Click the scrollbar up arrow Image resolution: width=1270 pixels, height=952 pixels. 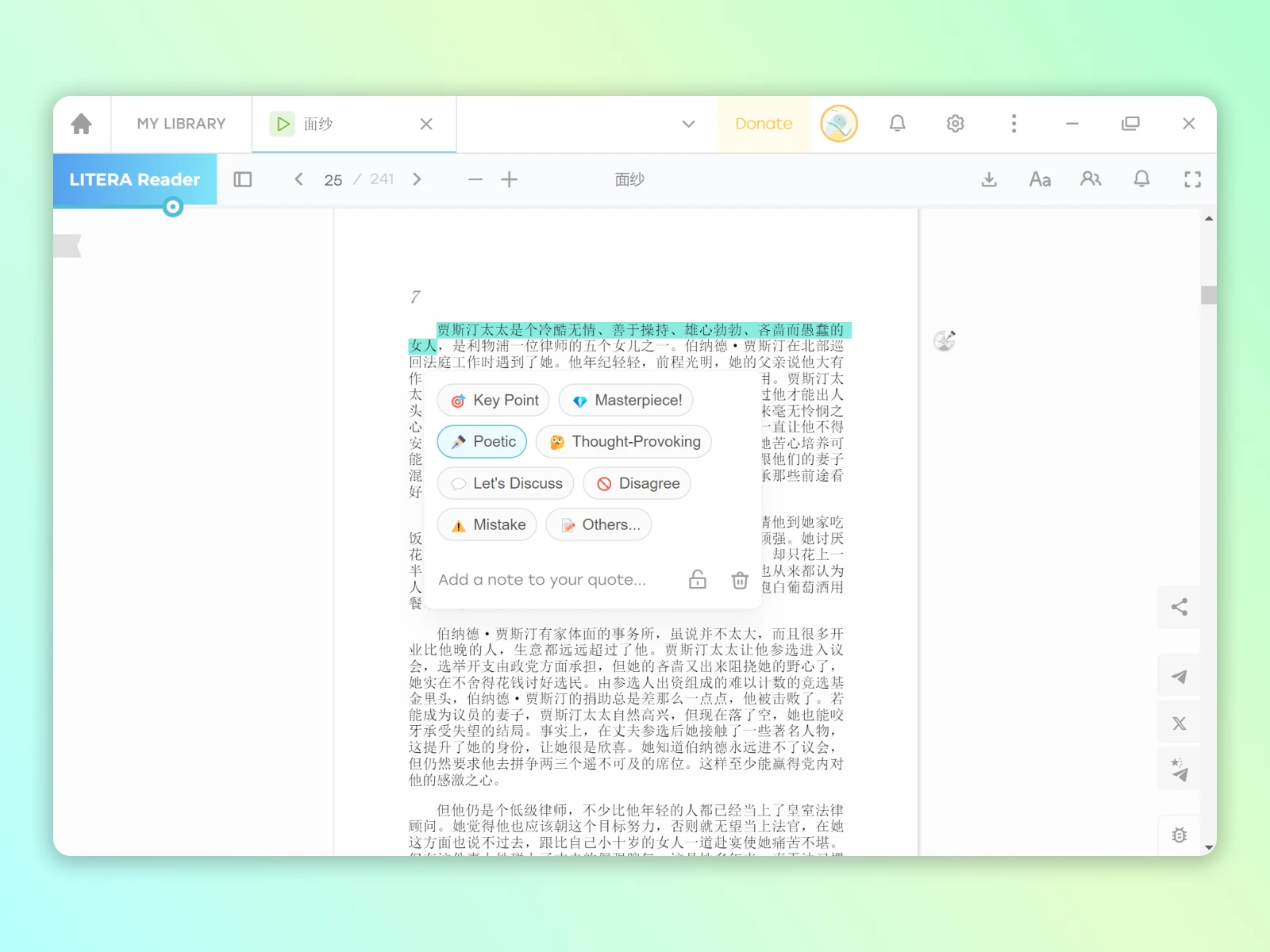point(1209,218)
